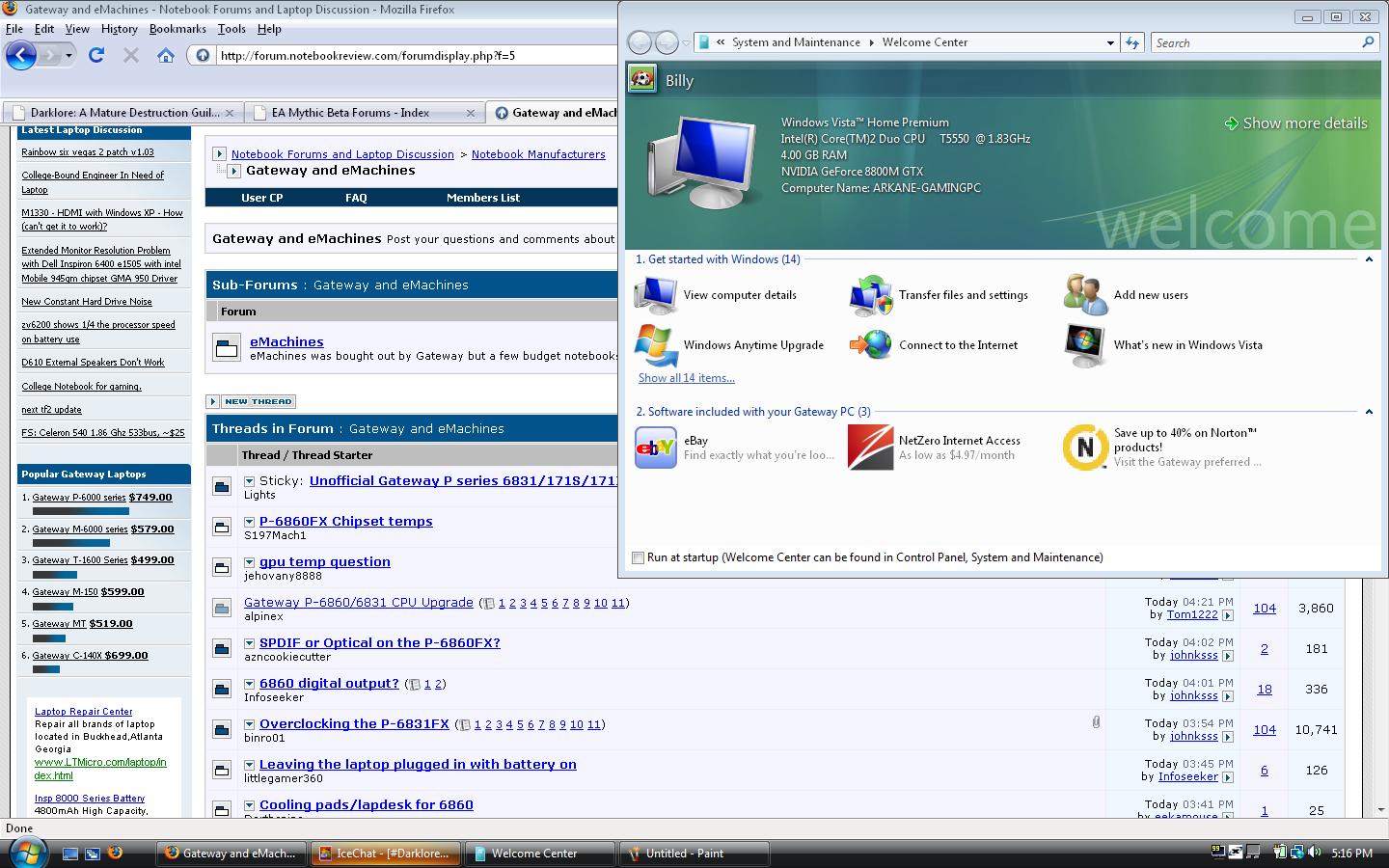The image size is (1389, 868).
Task: Open the View computer details icon
Action: 656,295
